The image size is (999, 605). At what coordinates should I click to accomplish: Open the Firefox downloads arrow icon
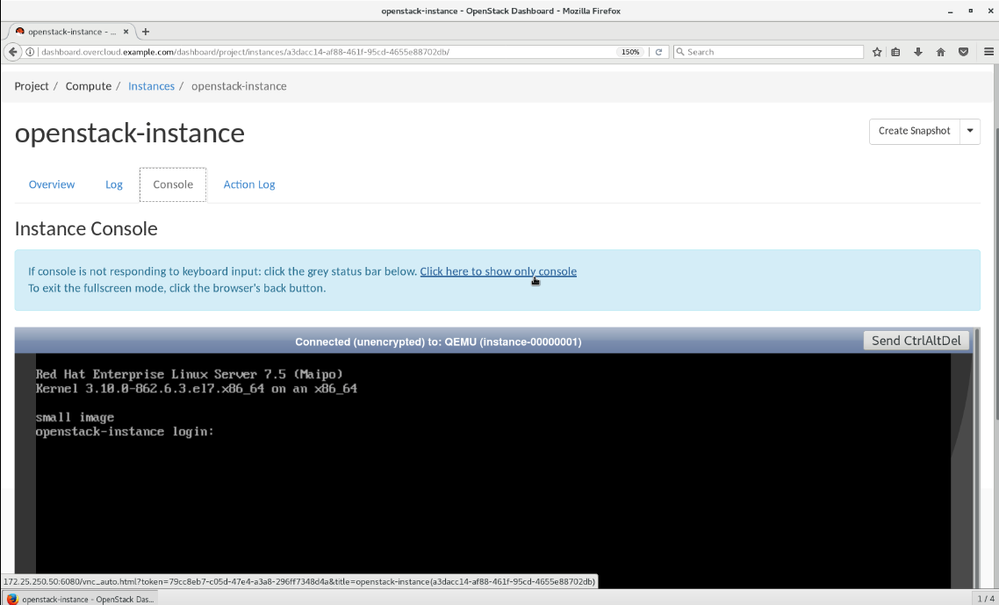pos(918,52)
